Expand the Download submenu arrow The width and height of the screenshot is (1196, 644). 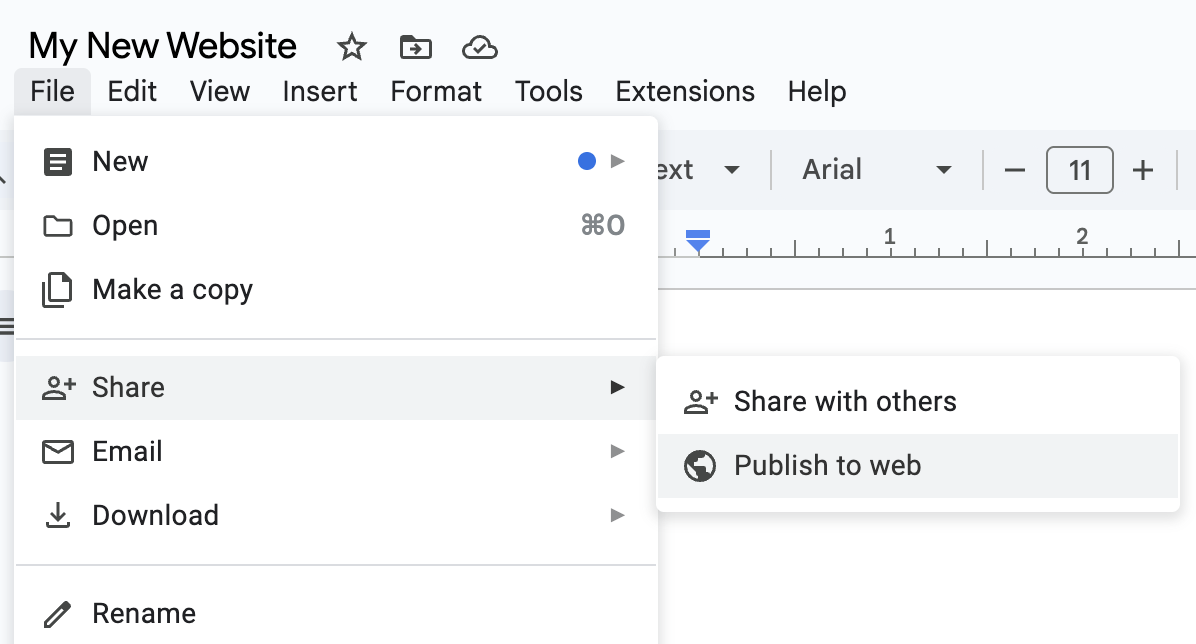point(617,515)
